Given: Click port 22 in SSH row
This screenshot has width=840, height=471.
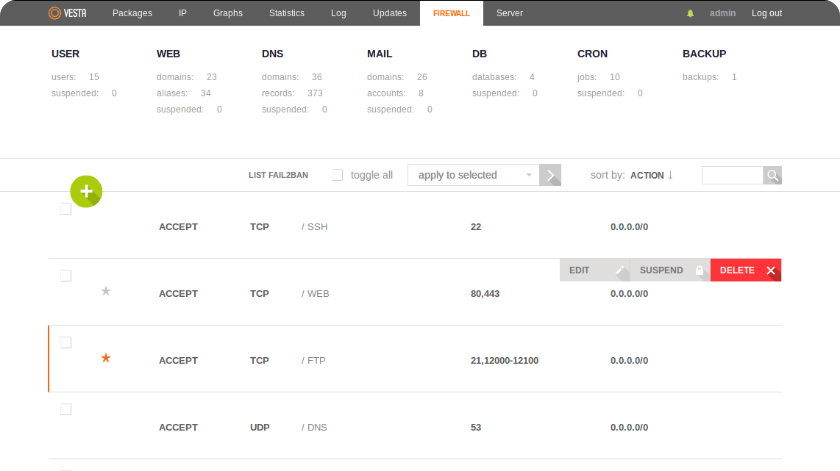Looking at the screenshot, I should [476, 227].
